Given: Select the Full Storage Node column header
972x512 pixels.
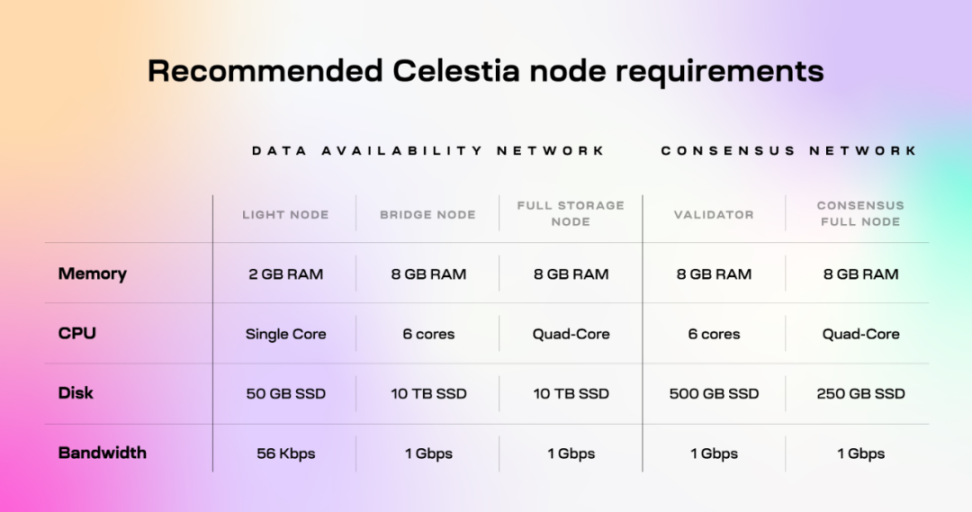Looking at the screenshot, I should click(x=571, y=213).
